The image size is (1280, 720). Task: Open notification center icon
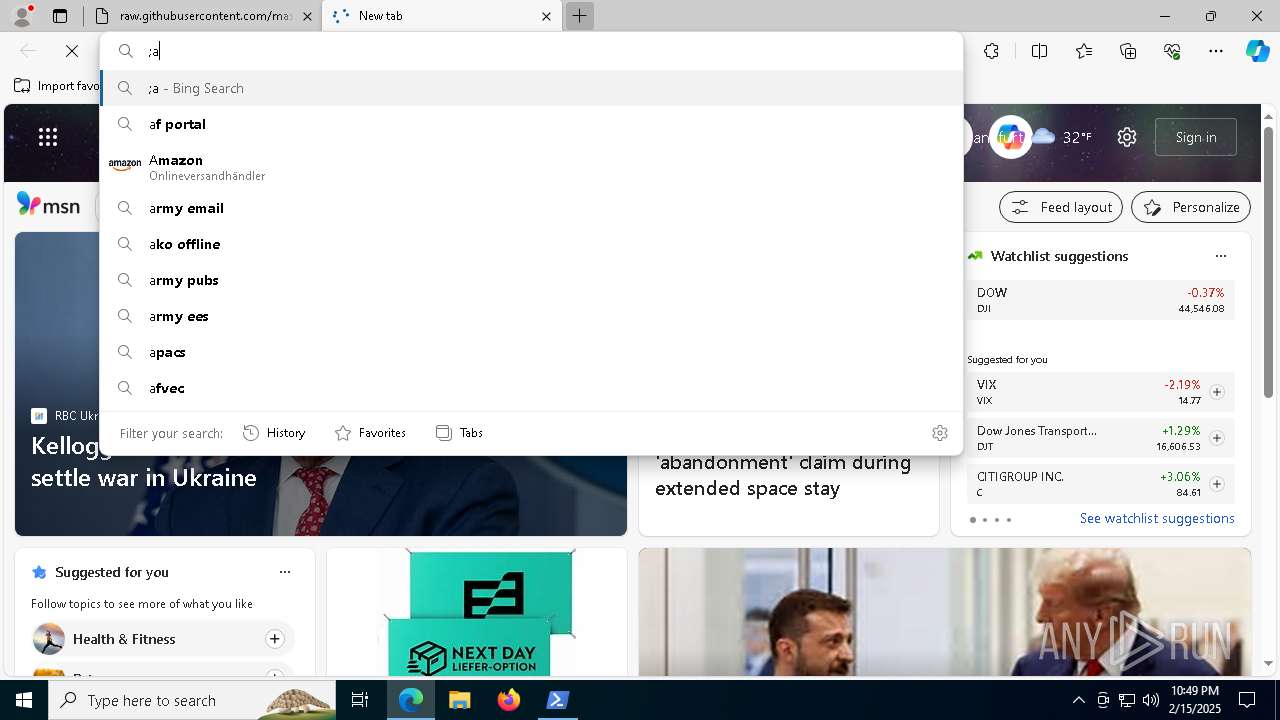[x=1247, y=700]
